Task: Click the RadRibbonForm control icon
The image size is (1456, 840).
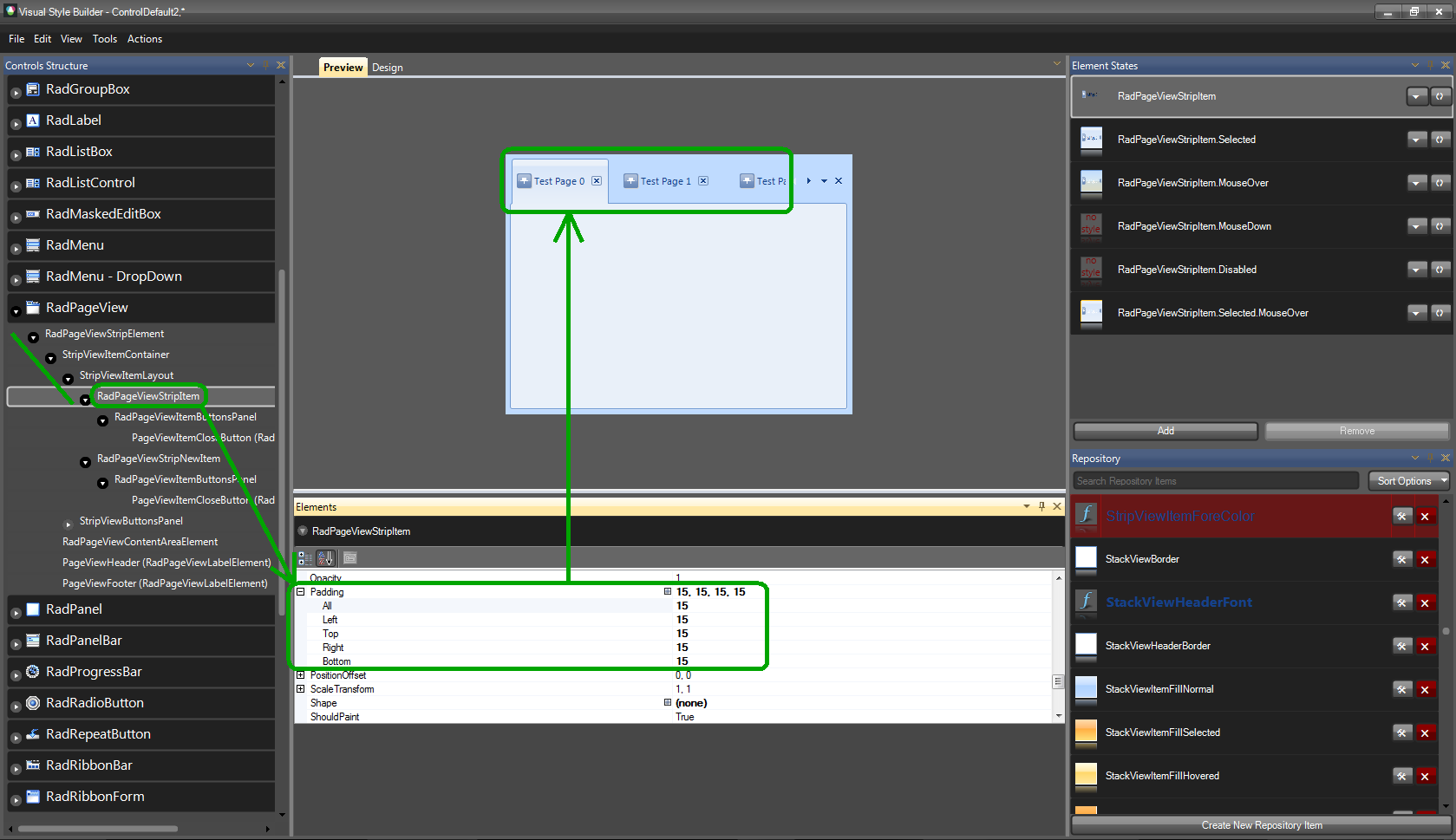Action: point(33,797)
